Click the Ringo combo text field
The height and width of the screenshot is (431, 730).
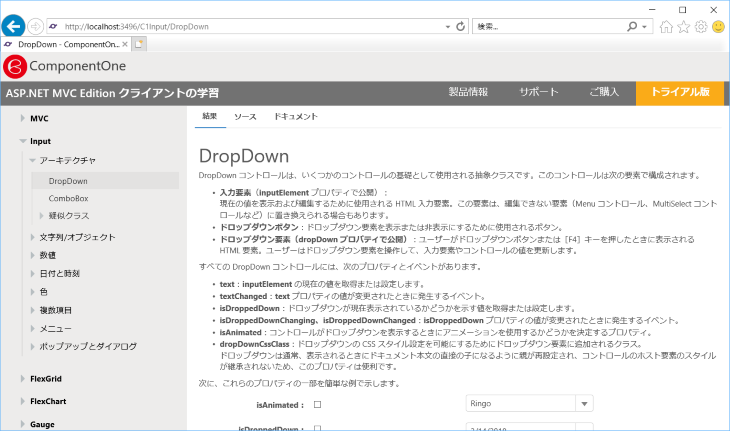pos(520,404)
